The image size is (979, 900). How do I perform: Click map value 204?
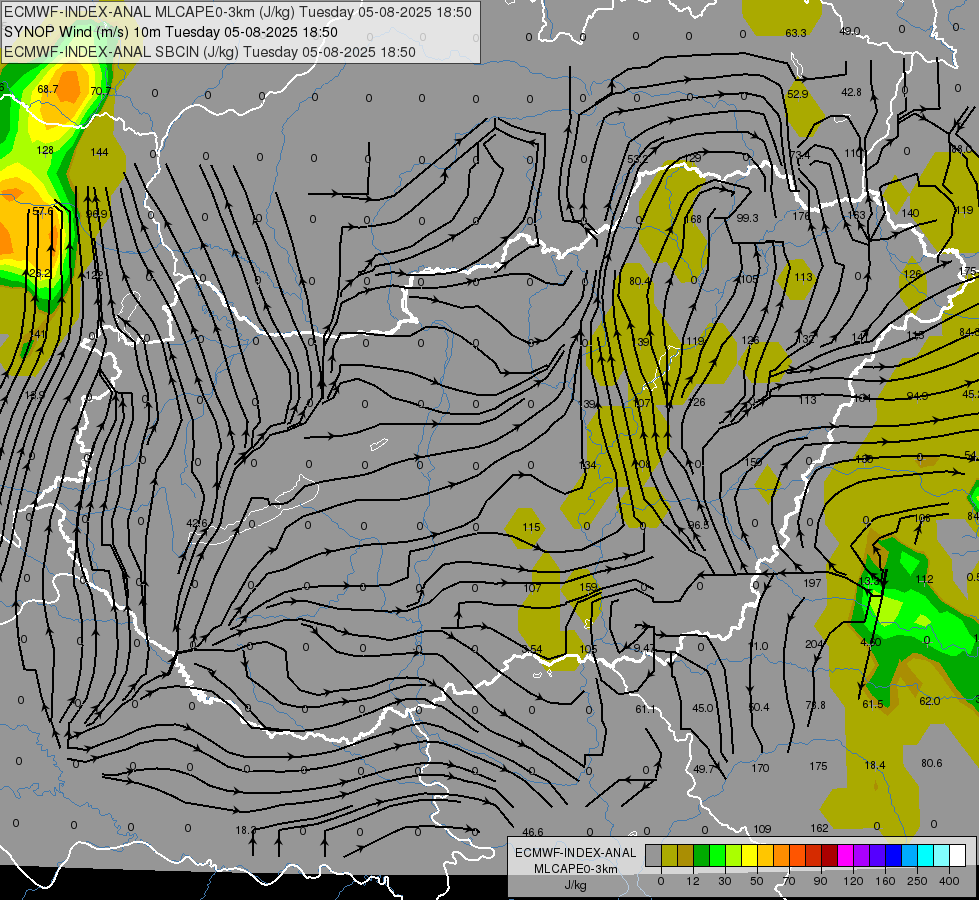click(x=814, y=644)
